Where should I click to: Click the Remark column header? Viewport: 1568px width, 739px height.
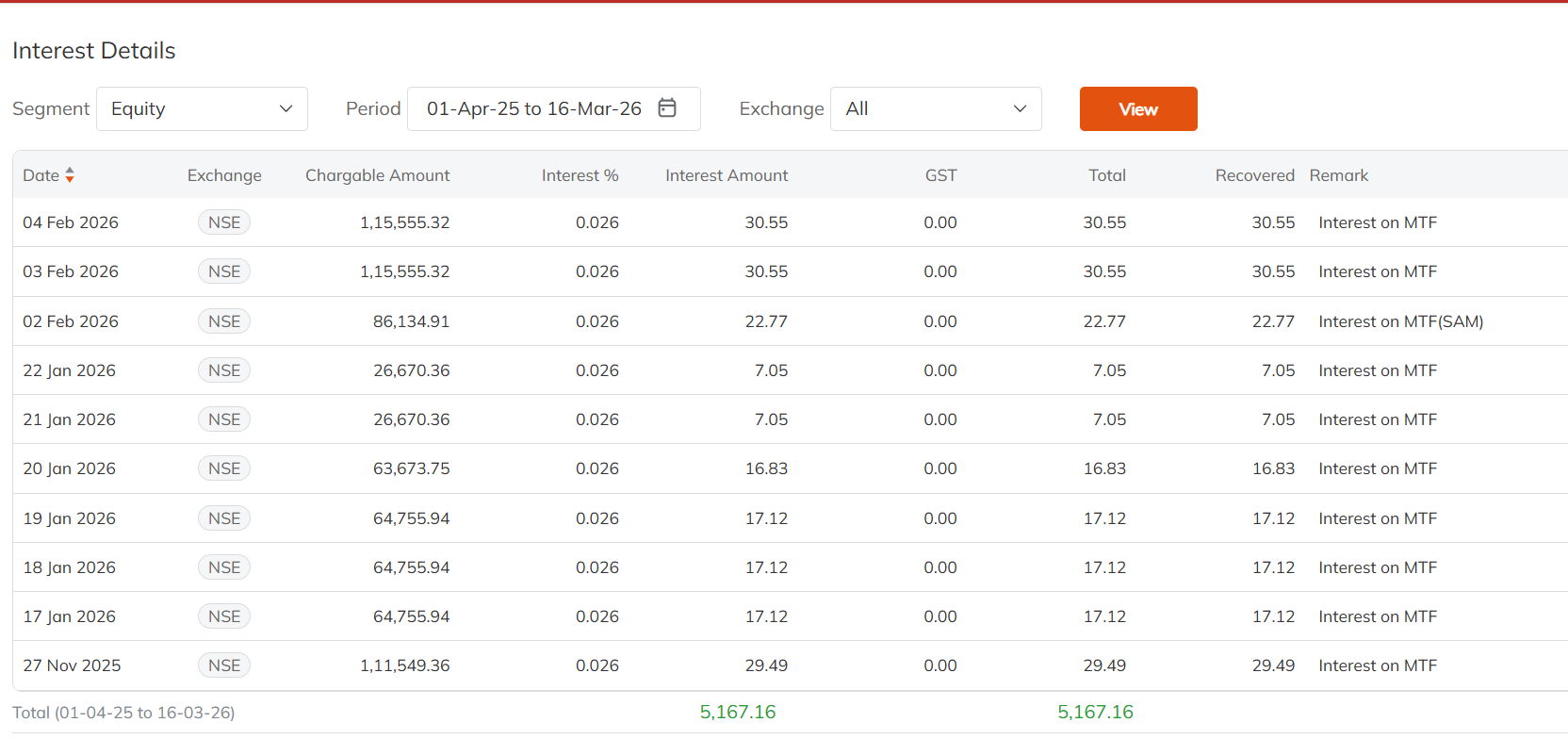click(x=1338, y=175)
